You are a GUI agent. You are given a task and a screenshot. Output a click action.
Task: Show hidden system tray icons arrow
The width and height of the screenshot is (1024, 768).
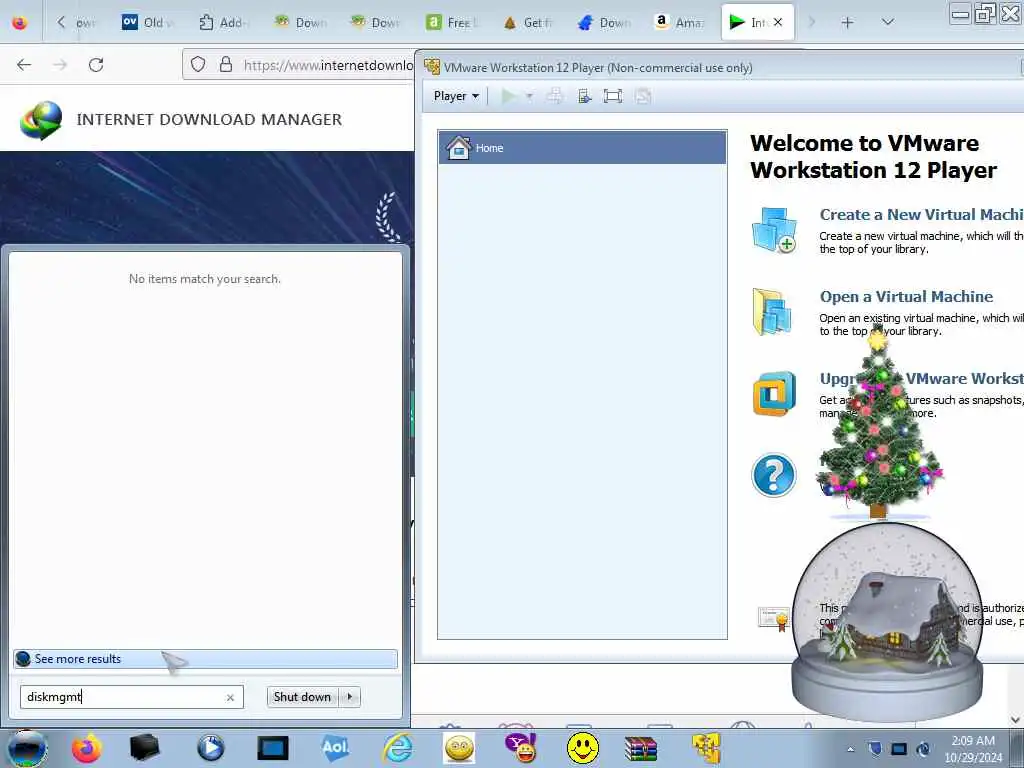coord(850,749)
